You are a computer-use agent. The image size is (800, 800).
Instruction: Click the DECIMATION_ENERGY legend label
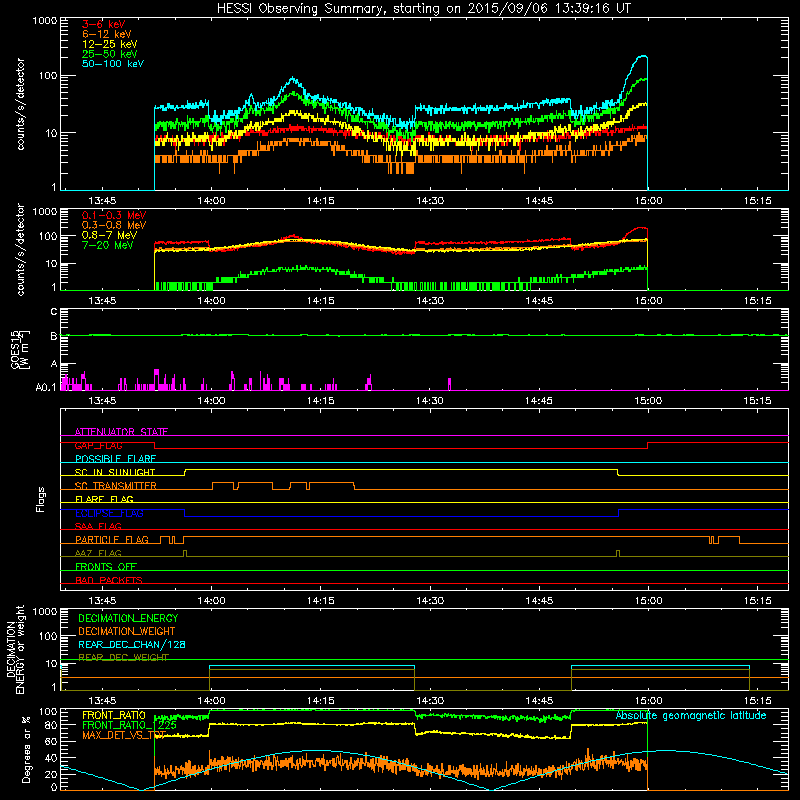128,618
